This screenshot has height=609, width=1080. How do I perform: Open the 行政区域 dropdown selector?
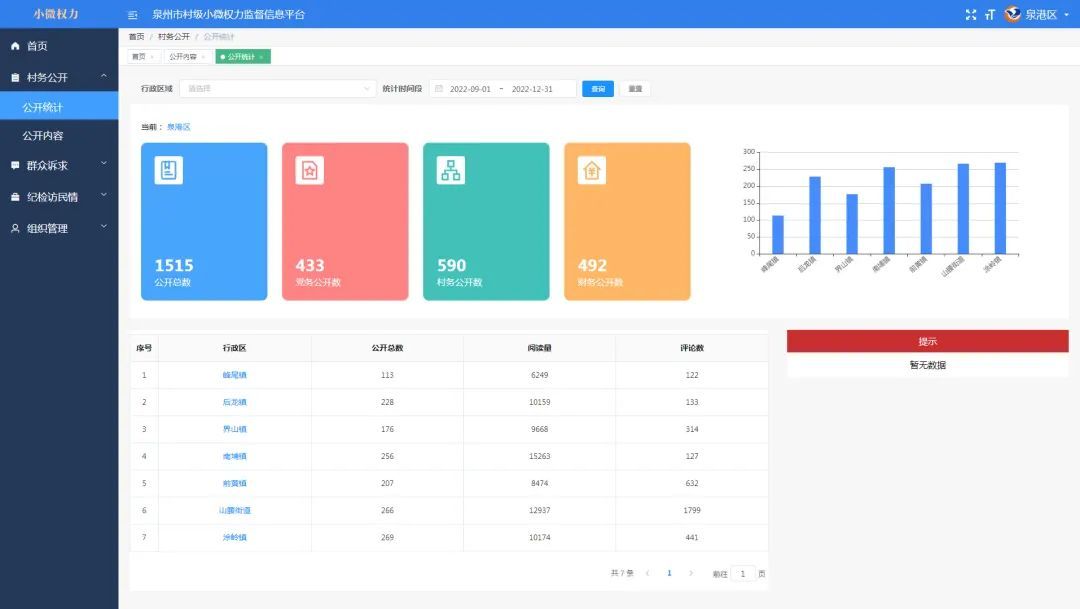(278, 89)
